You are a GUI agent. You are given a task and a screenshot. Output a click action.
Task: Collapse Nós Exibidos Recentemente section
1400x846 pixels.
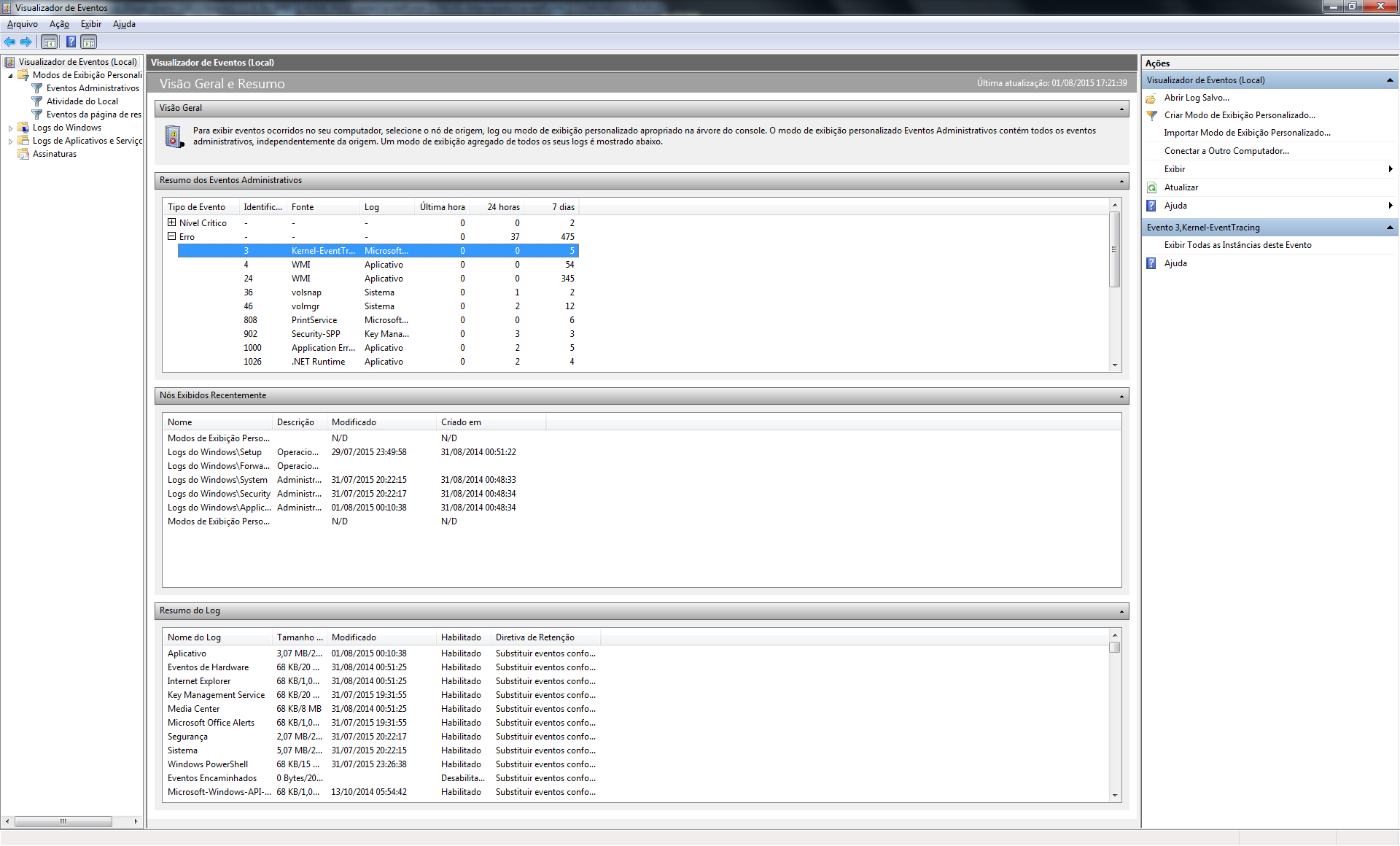point(1121,396)
